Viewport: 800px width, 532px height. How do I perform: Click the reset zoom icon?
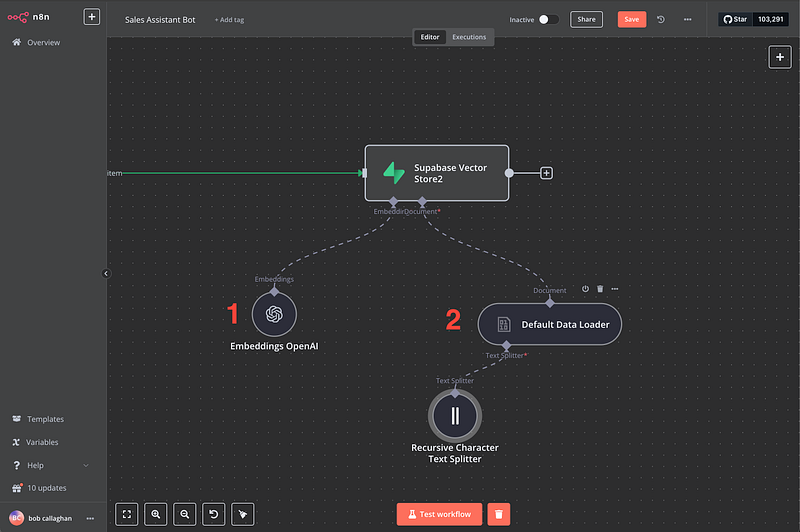(213, 514)
